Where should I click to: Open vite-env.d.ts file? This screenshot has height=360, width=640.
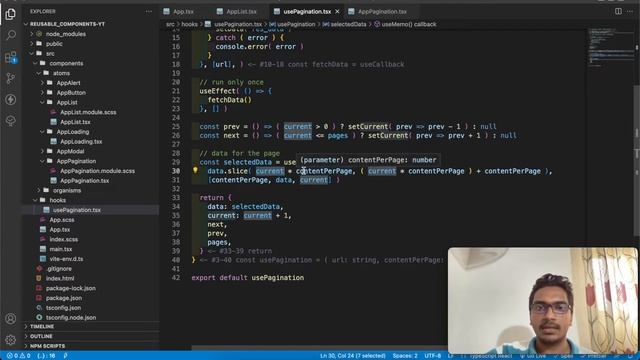(66, 259)
